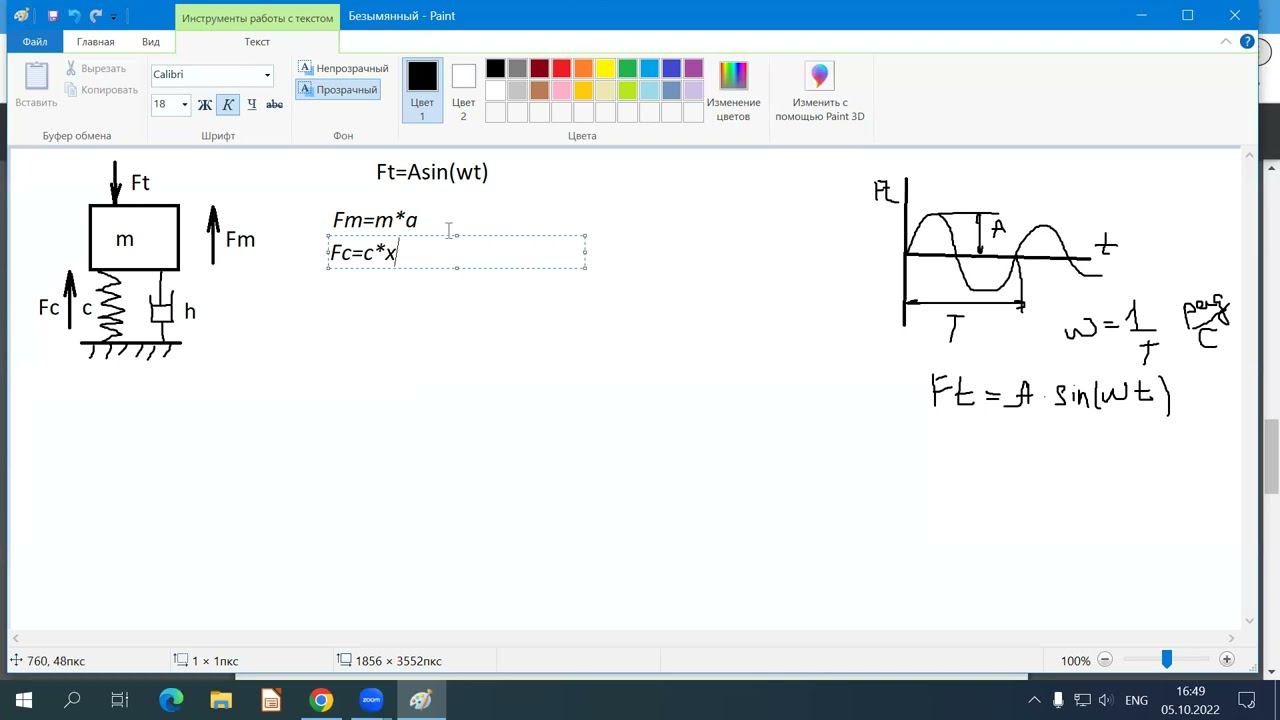Click the Paint icon on the taskbar

pyautogui.click(x=421, y=700)
